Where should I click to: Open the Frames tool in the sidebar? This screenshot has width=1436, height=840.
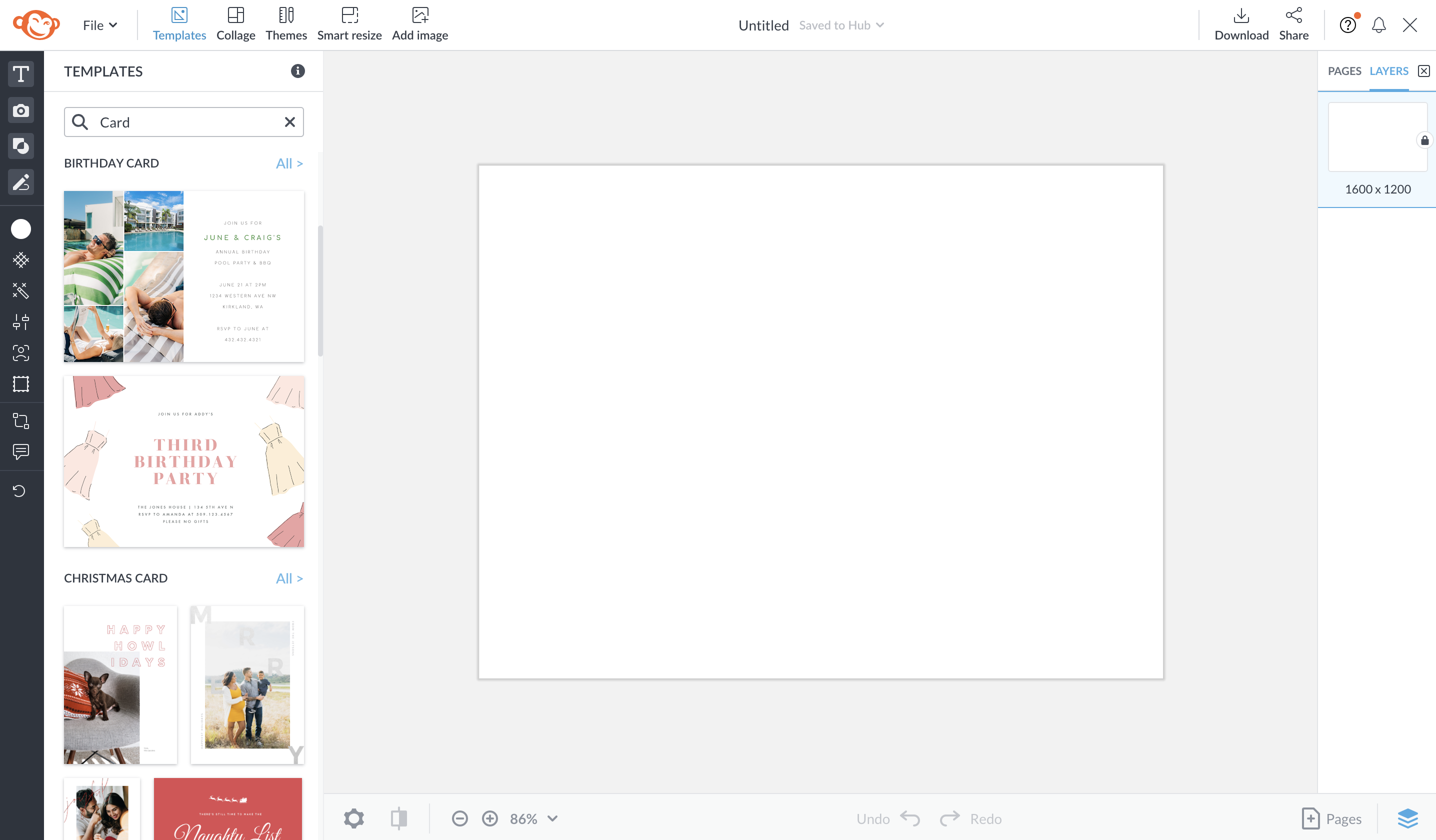pos(21,384)
